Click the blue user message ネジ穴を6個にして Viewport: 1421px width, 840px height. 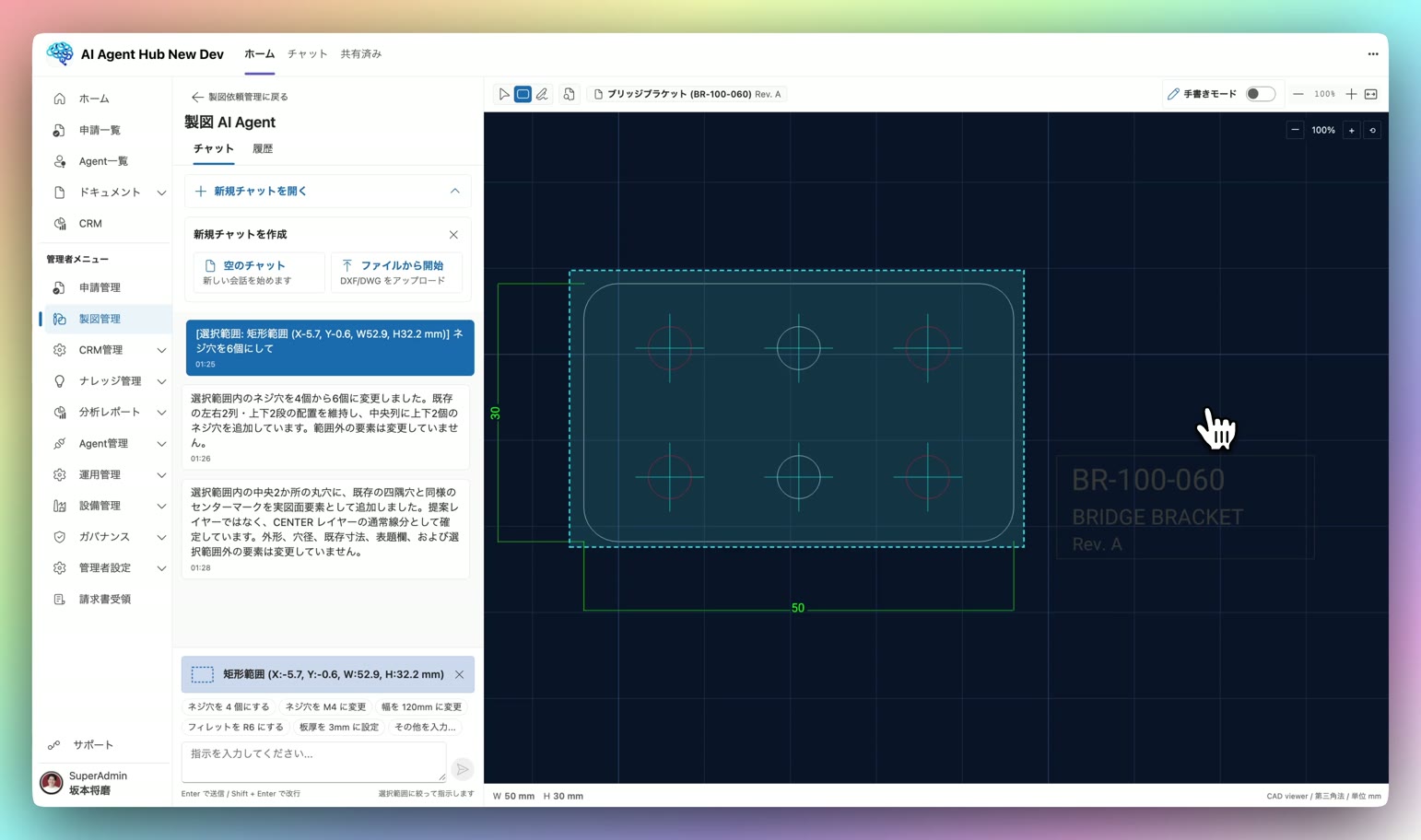(x=330, y=347)
